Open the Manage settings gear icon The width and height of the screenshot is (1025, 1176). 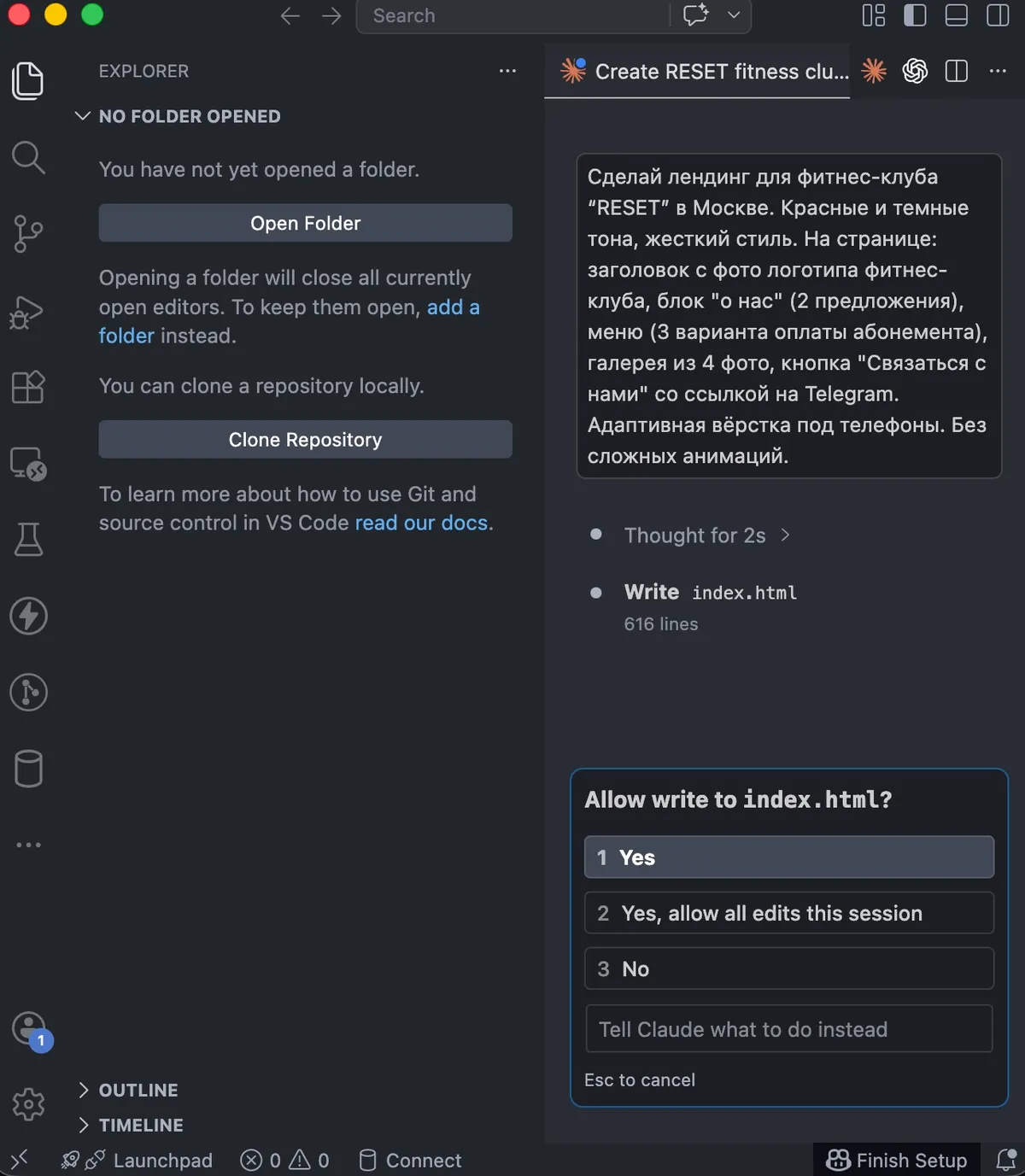pos(28,1103)
